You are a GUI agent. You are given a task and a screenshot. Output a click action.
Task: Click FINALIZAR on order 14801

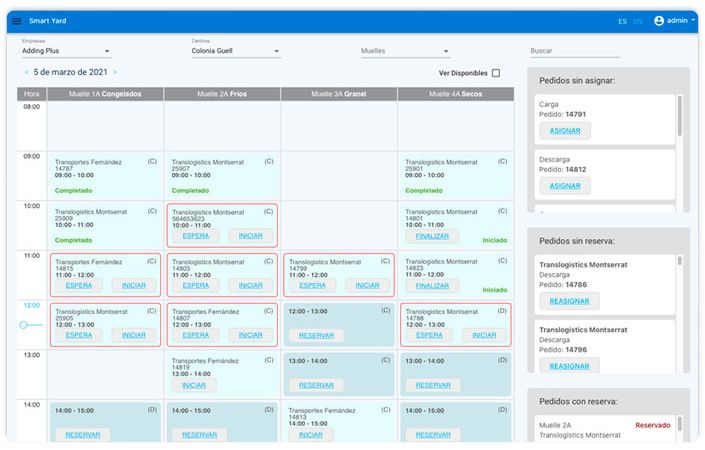432,236
